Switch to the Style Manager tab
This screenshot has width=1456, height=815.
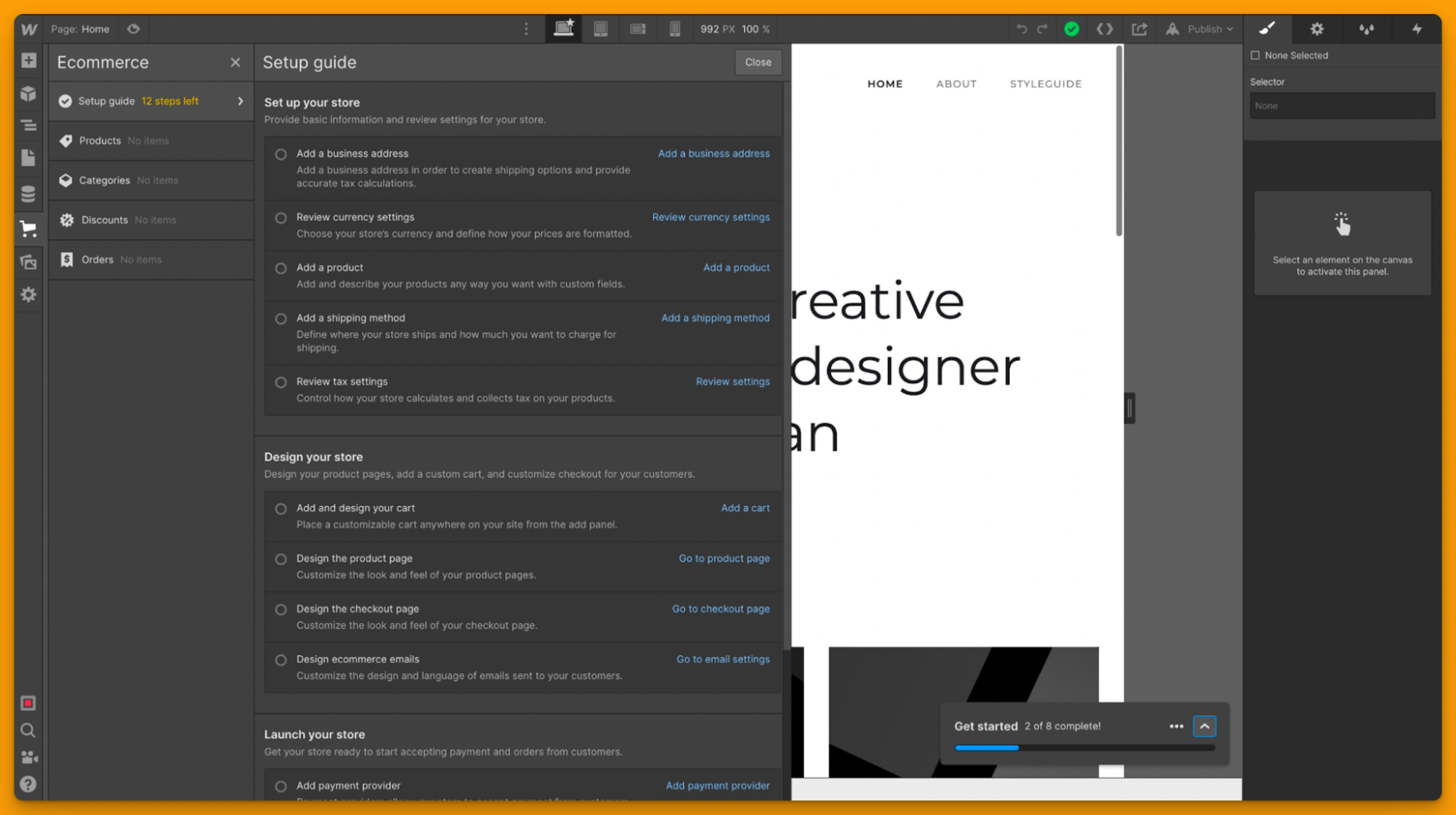(1366, 29)
